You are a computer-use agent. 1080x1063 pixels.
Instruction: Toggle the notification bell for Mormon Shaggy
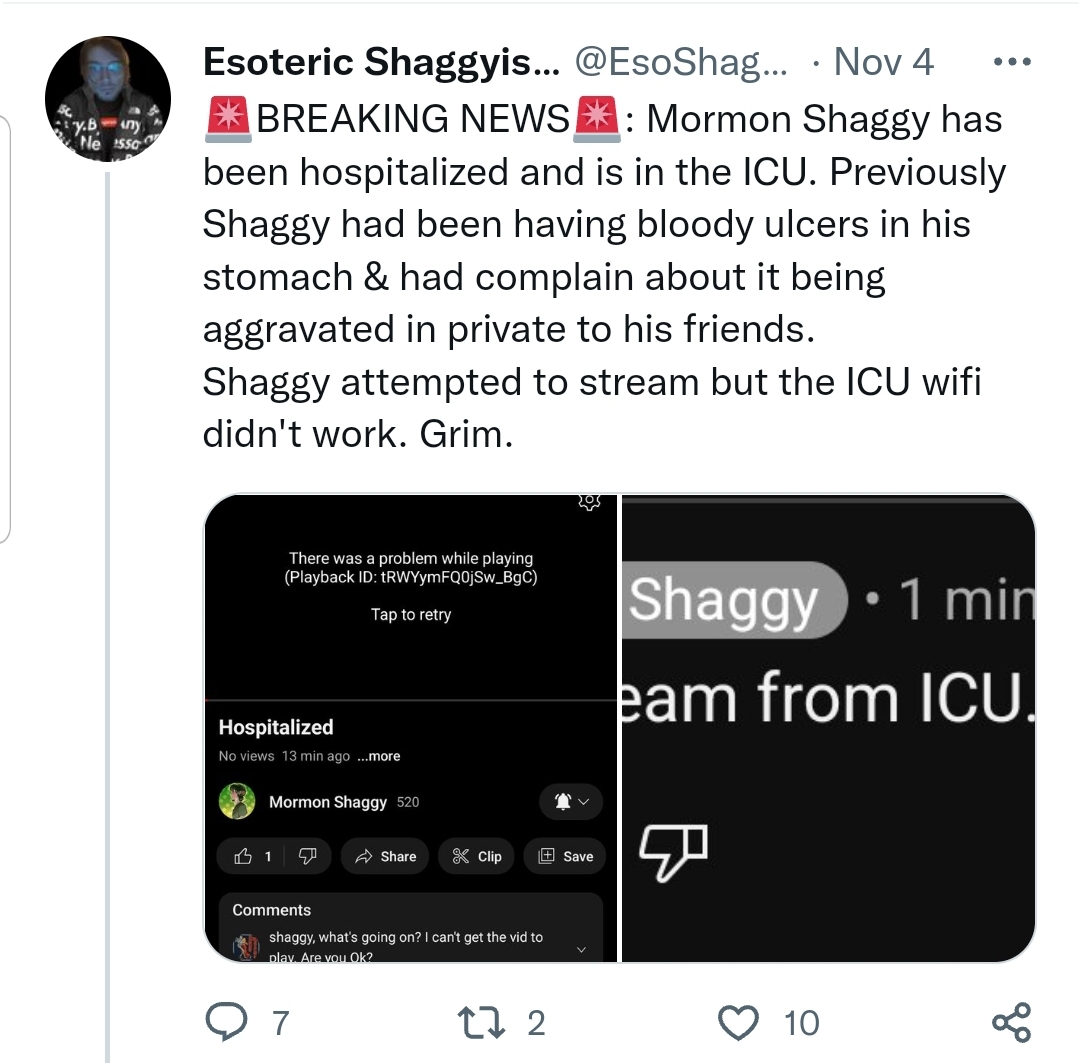click(x=562, y=801)
